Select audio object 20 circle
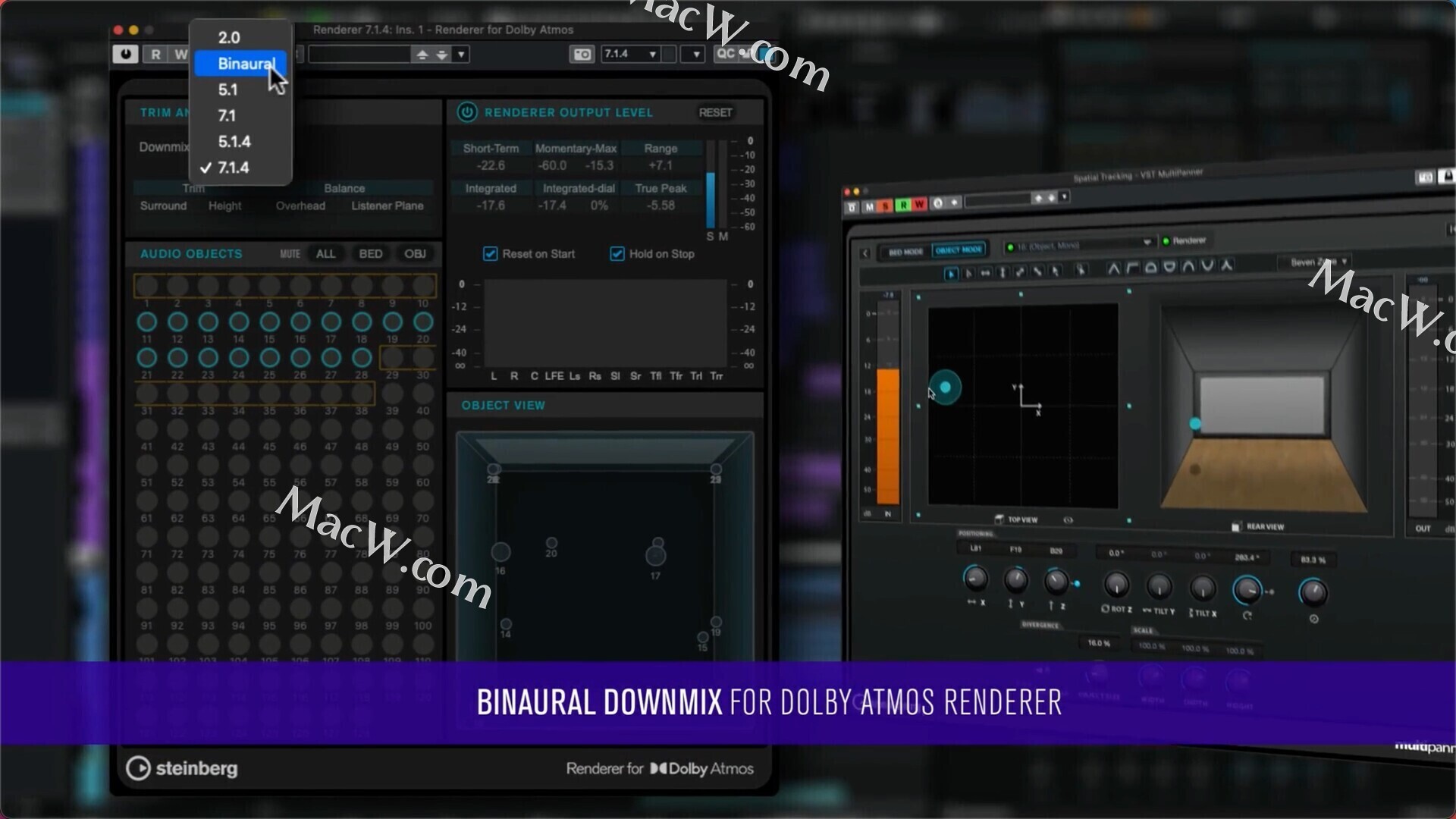1456x819 pixels. tap(423, 322)
